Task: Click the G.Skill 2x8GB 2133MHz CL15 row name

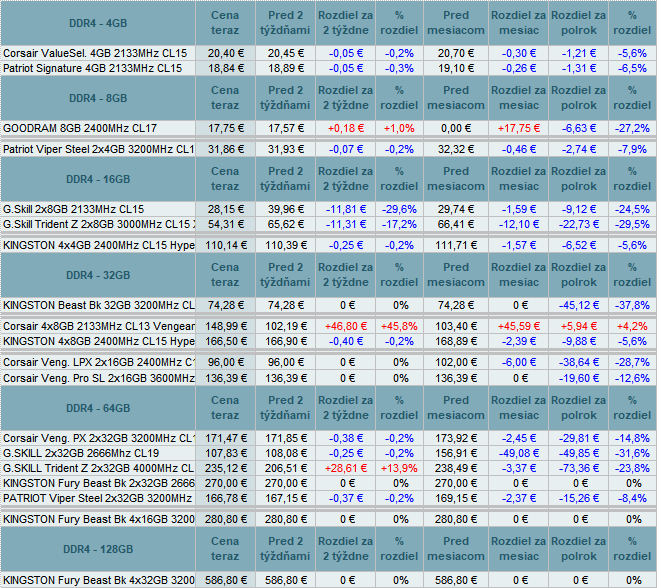Action: [73, 209]
